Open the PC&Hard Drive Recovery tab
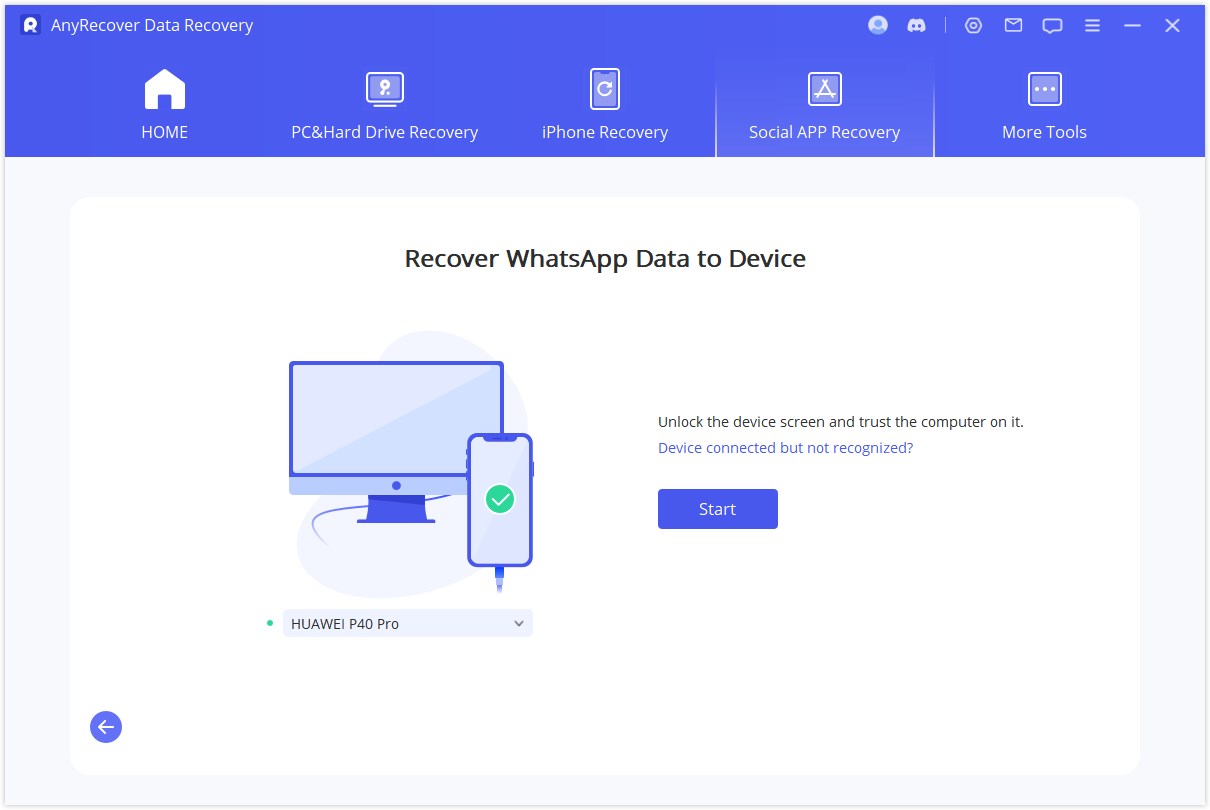The width and height of the screenshot is (1210, 810). 384,131
